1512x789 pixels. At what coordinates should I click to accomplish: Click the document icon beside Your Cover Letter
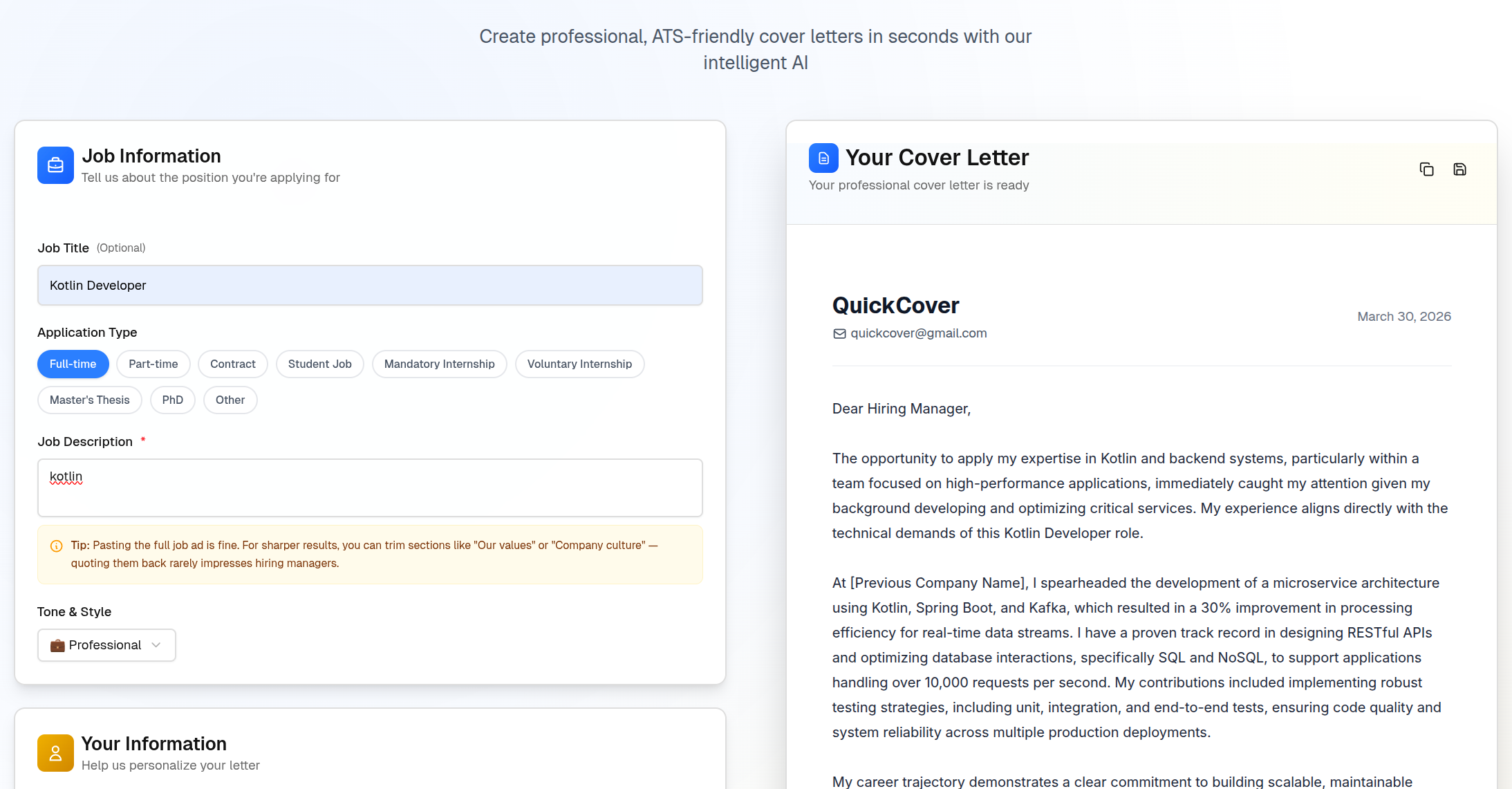coord(823,158)
